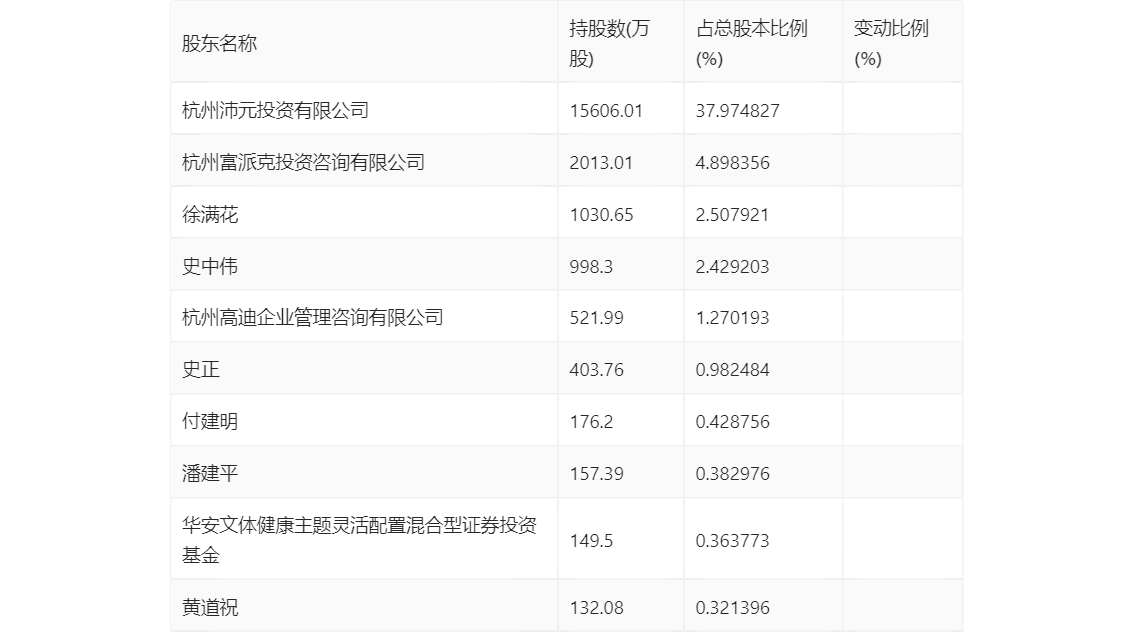Click percentage value 0.321396
Image resolution: width=1134 pixels, height=632 pixels.
pos(733,607)
